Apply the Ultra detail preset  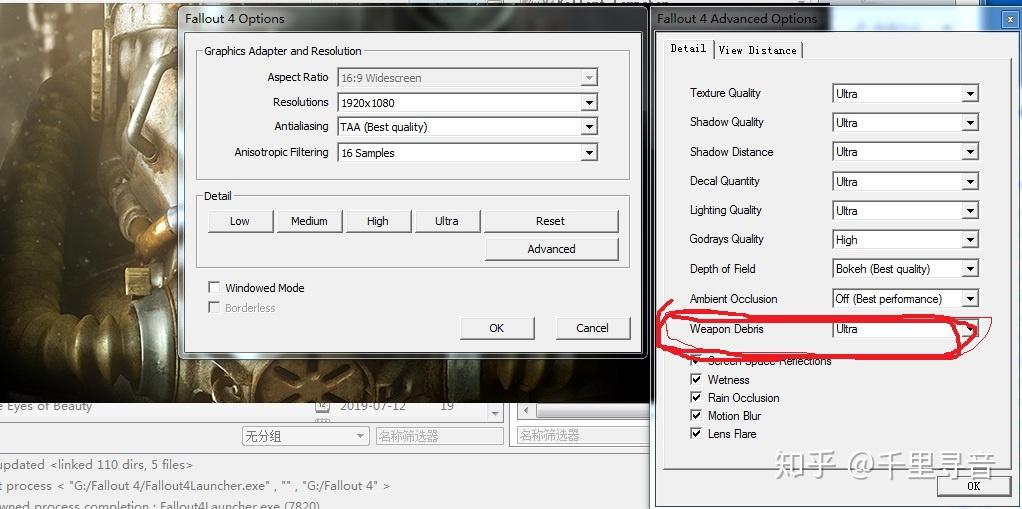pos(447,221)
